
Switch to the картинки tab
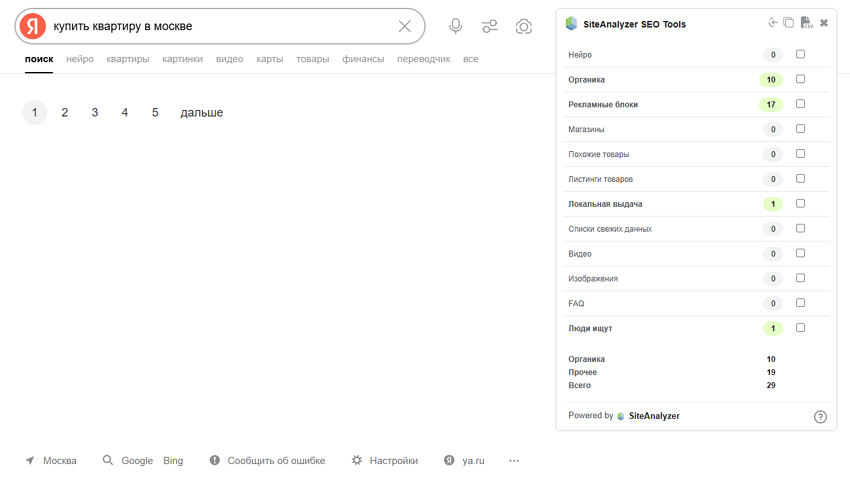click(182, 59)
